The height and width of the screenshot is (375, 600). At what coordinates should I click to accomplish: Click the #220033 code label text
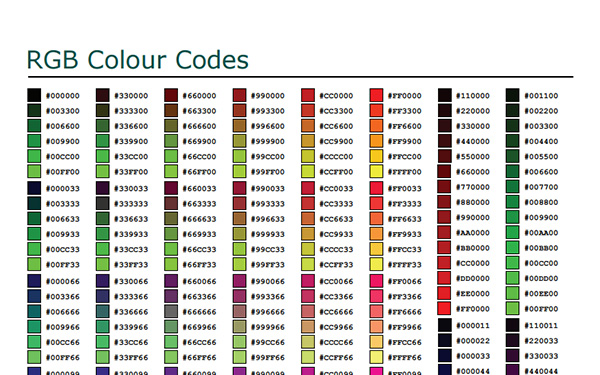(541, 341)
